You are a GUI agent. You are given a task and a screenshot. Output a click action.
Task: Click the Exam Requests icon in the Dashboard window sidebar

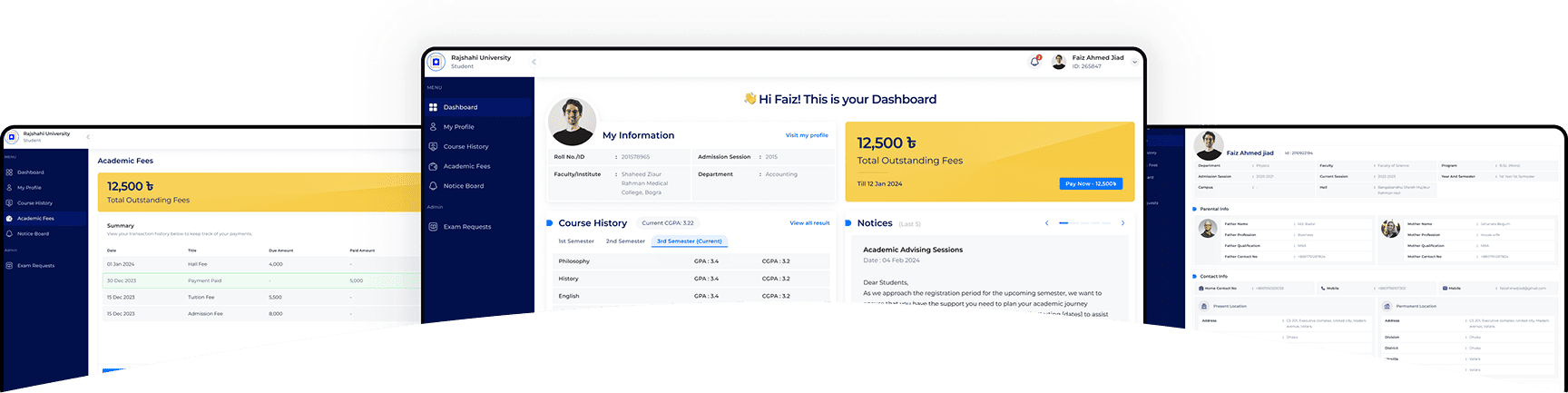[434, 227]
